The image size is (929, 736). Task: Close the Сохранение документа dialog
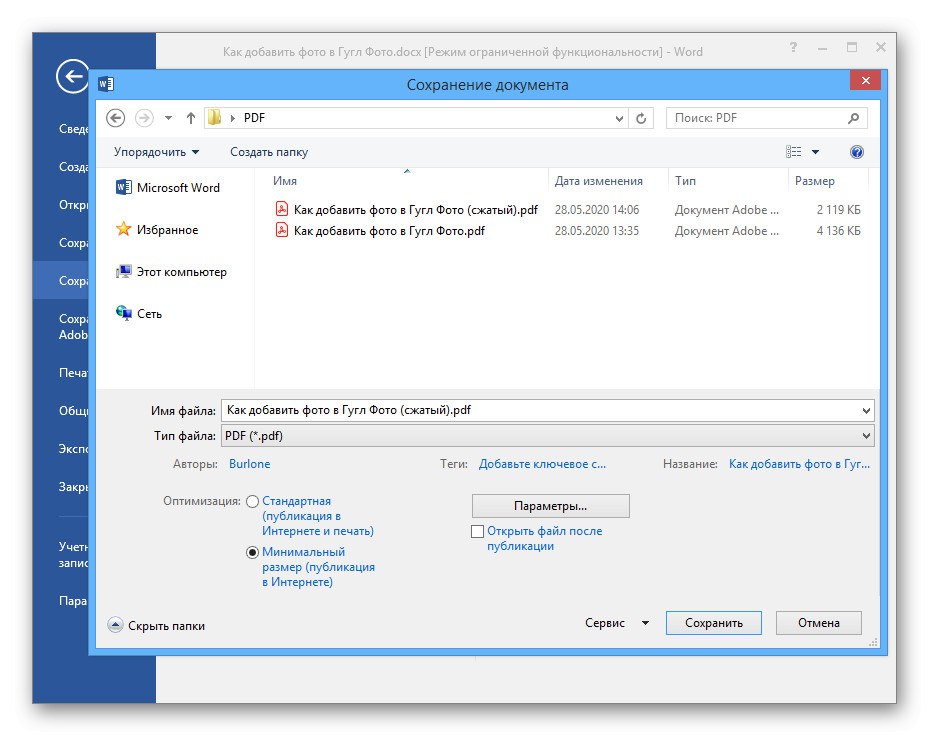866,80
